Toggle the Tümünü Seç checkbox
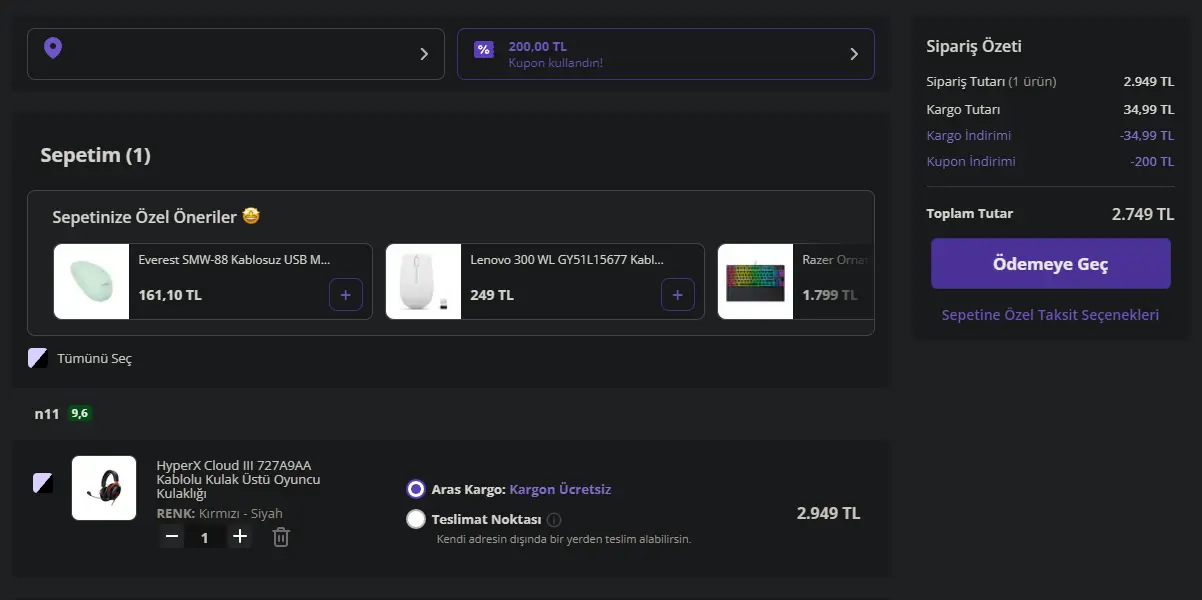The width and height of the screenshot is (1202, 600). pos(38,358)
